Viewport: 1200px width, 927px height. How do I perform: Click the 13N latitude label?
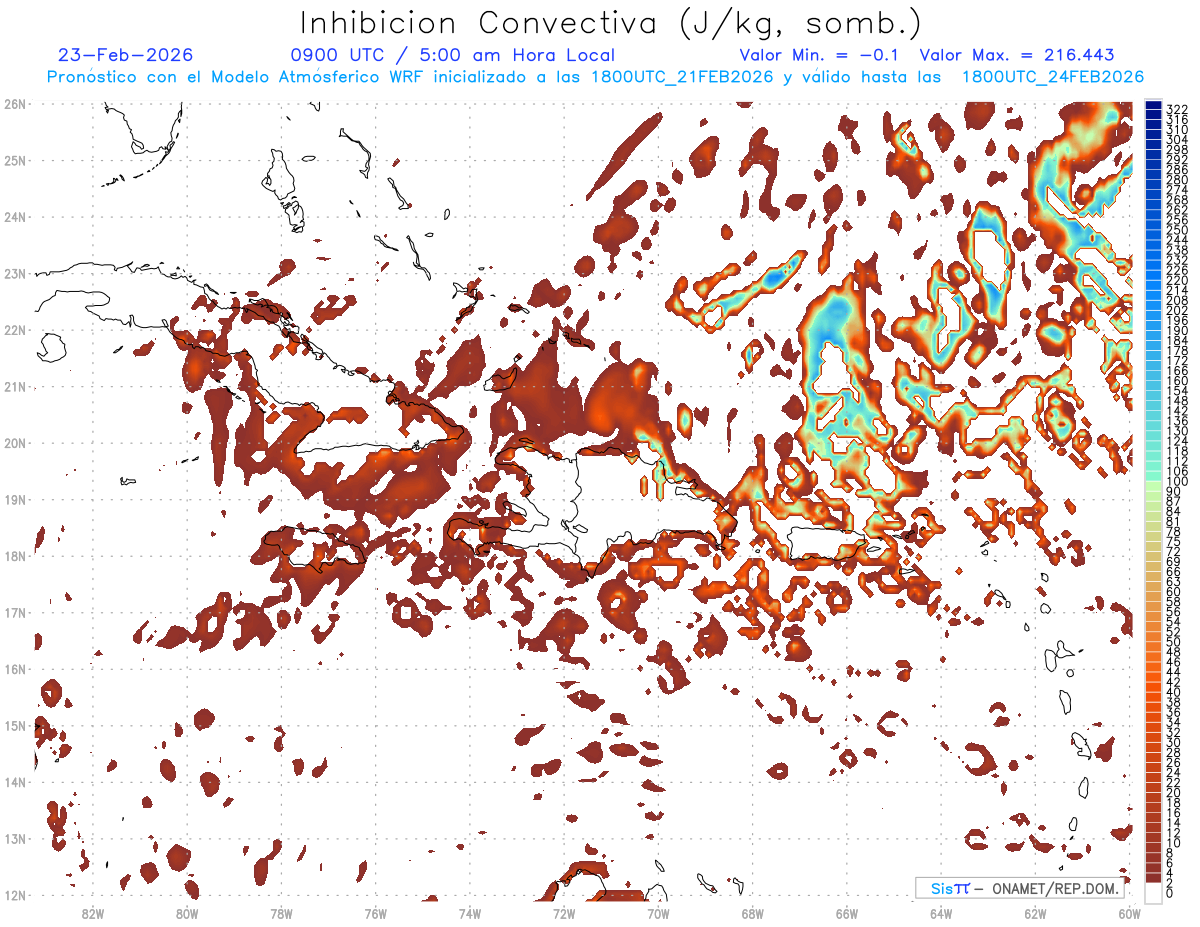(14, 838)
